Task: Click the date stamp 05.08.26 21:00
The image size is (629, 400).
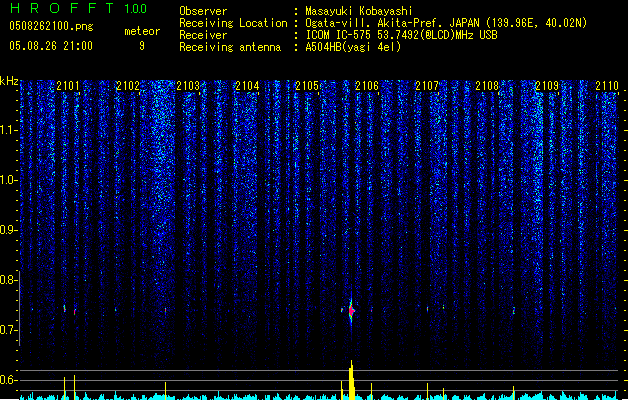Action: tap(51, 46)
